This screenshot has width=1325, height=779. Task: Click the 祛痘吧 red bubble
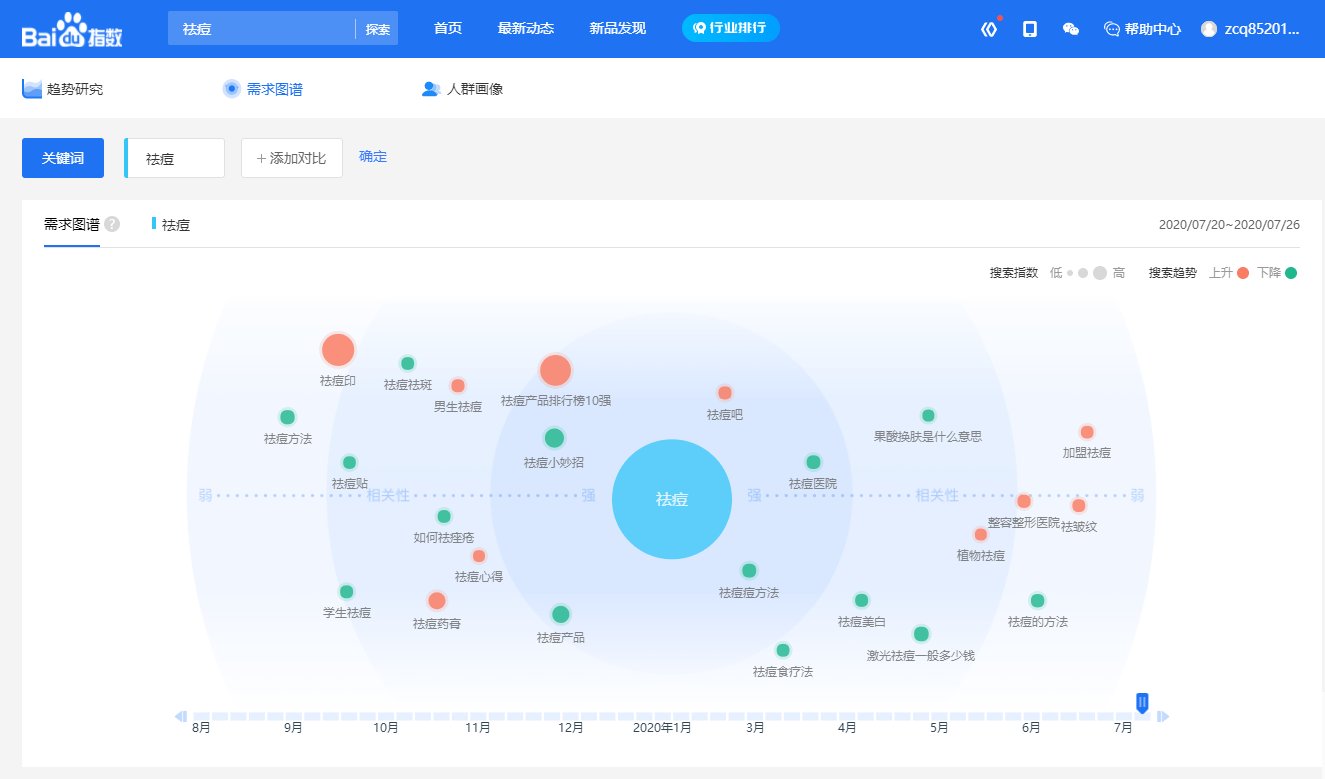click(x=725, y=393)
